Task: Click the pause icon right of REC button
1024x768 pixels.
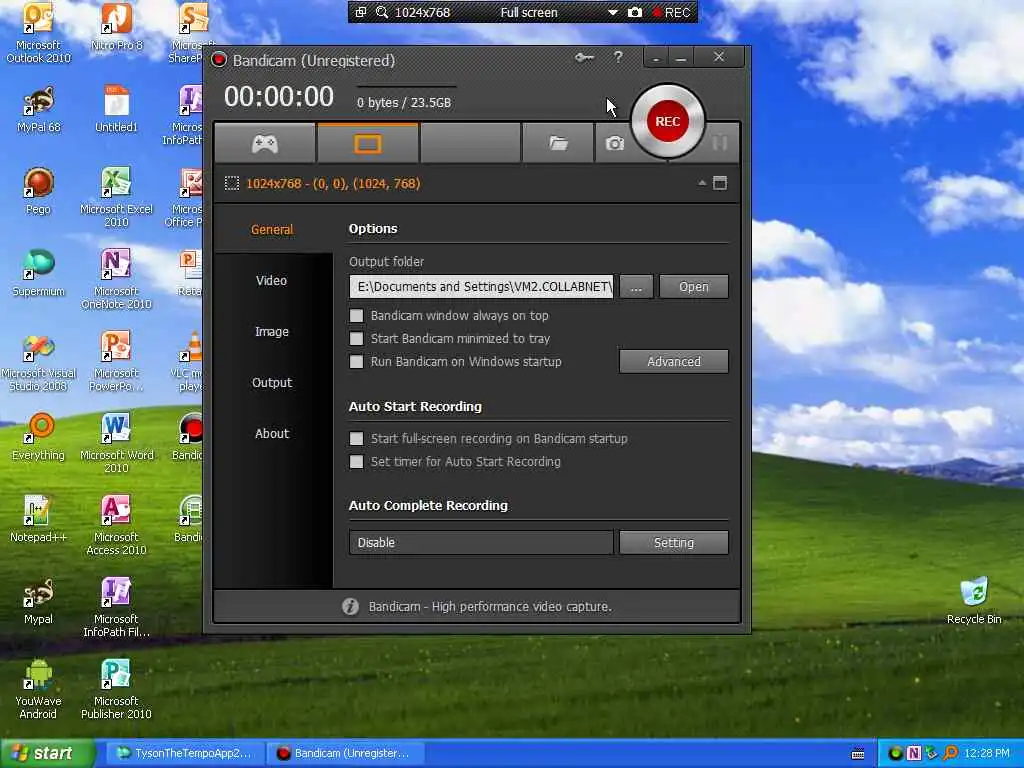Action: [x=720, y=143]
